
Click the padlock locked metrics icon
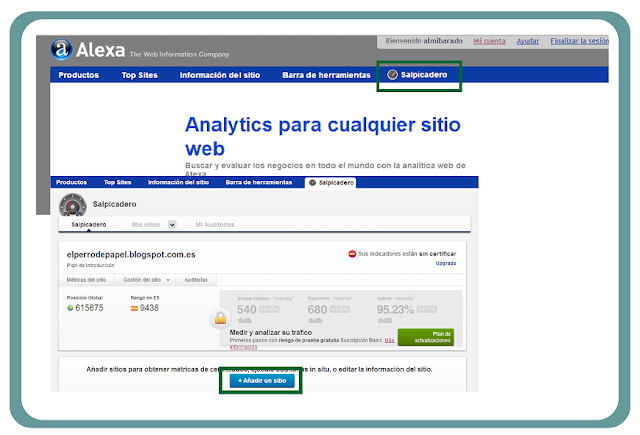(x=220, y=317)
